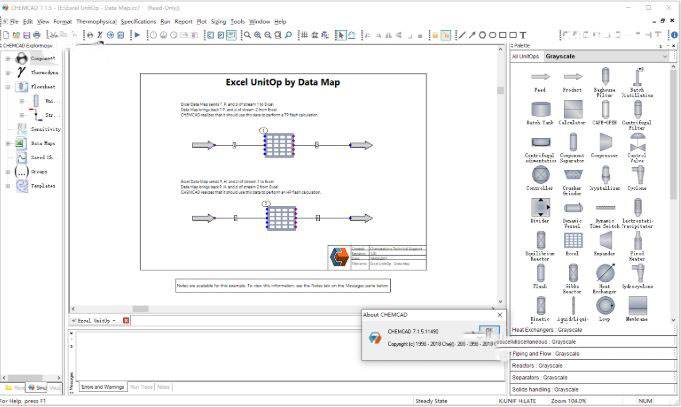681x407 pixels.
Task: Pick the Flash unit icon
Action: click(x=540, y=273)
